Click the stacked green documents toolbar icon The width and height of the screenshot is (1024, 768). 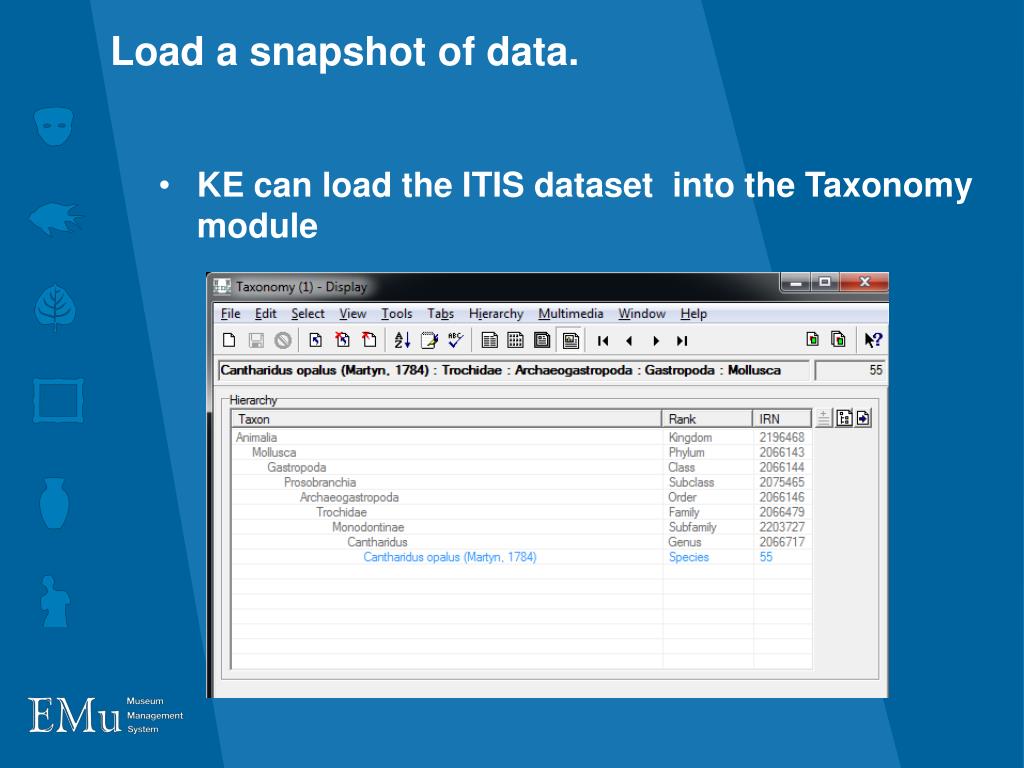tap(838, 340)
